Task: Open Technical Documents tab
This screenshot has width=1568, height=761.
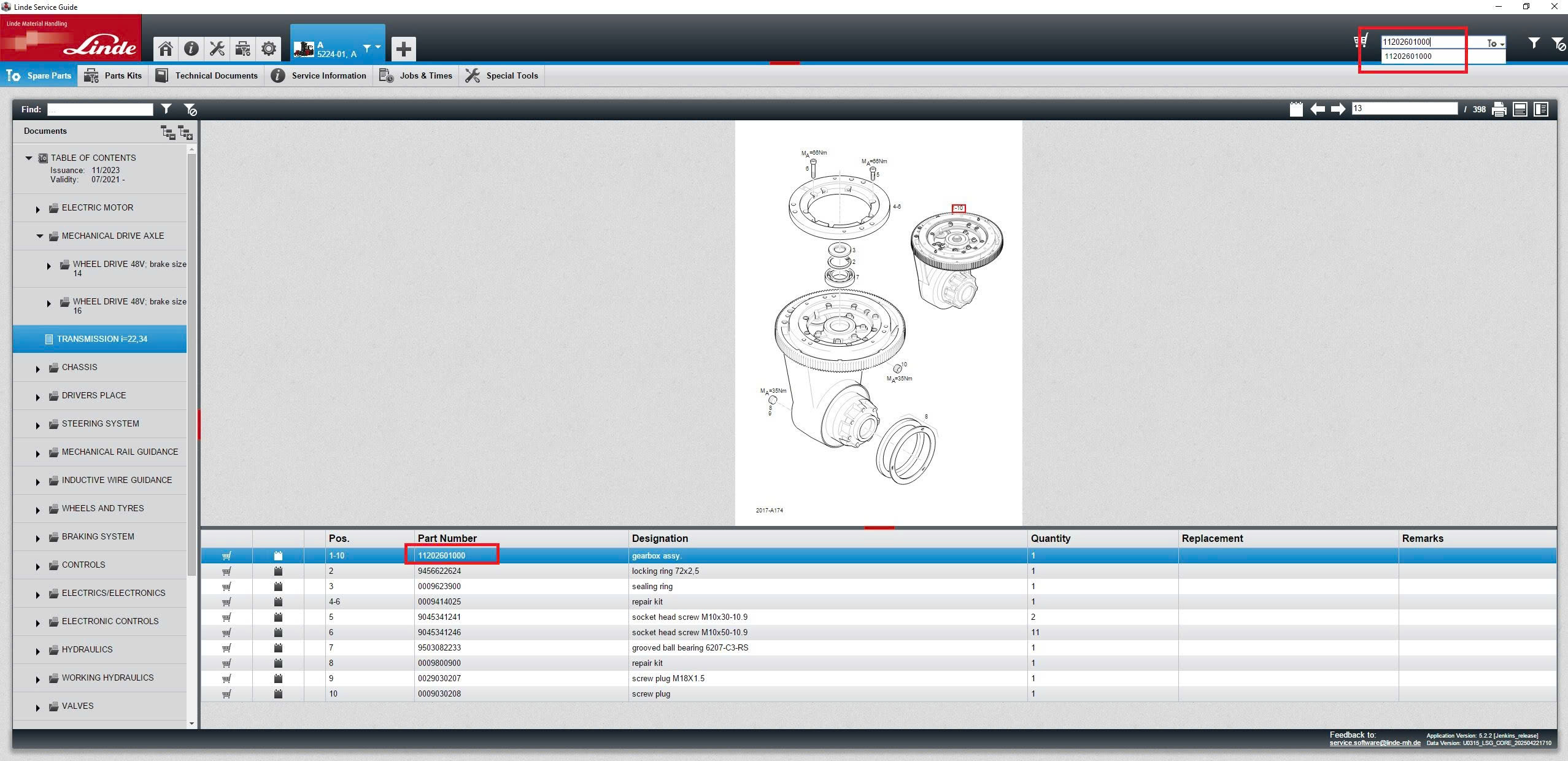Action: (206, 75)
